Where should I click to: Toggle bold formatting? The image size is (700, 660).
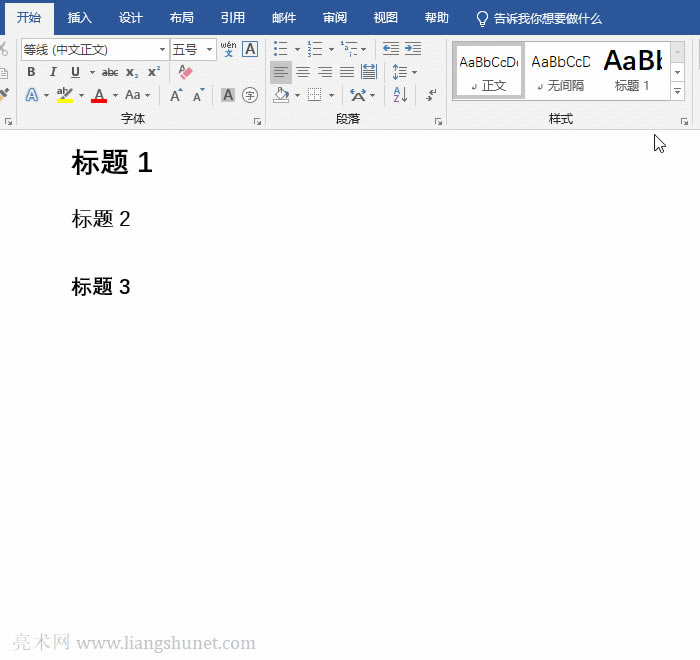31,72
